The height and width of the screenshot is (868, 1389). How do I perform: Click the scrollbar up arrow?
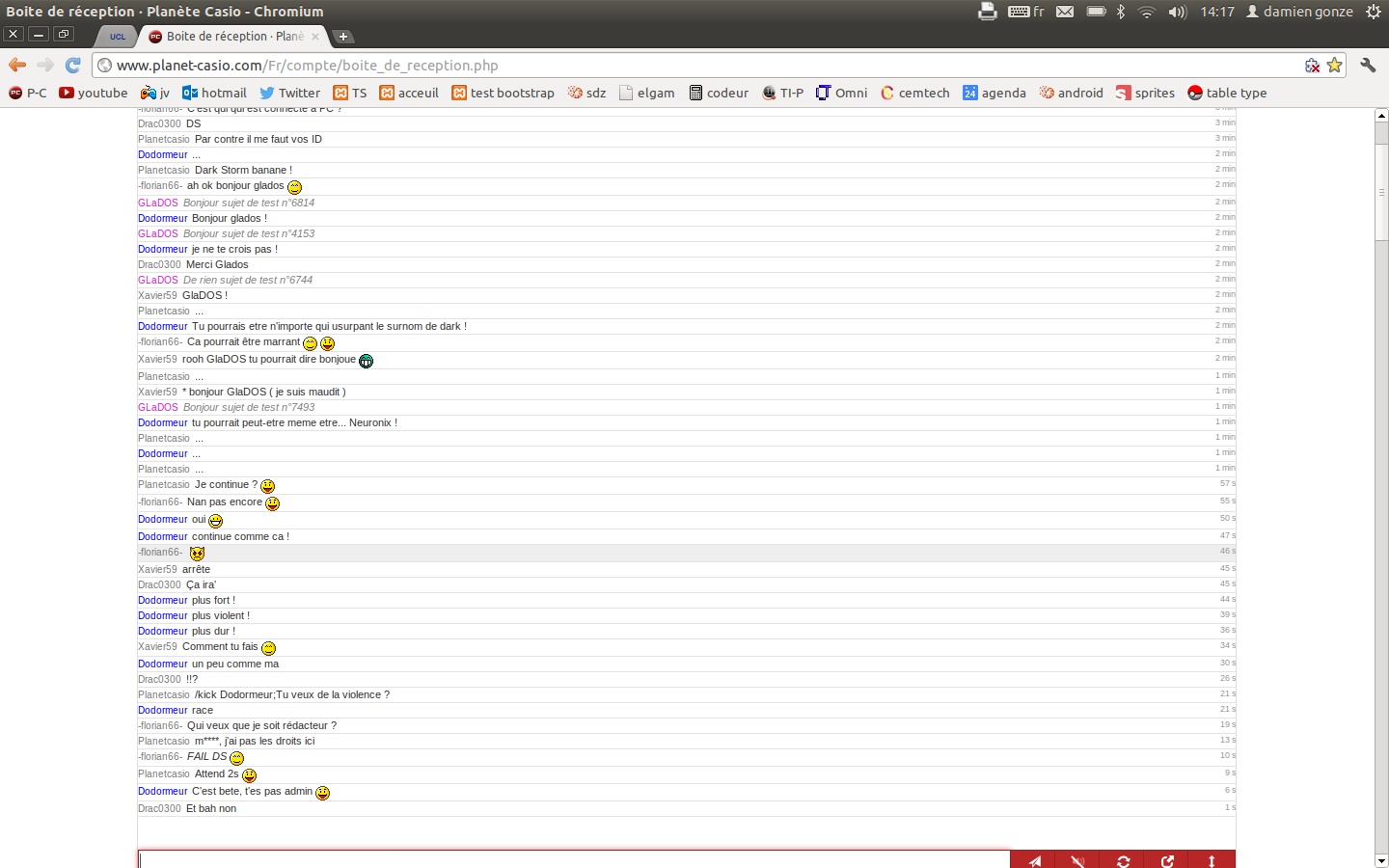(1381, 115)
